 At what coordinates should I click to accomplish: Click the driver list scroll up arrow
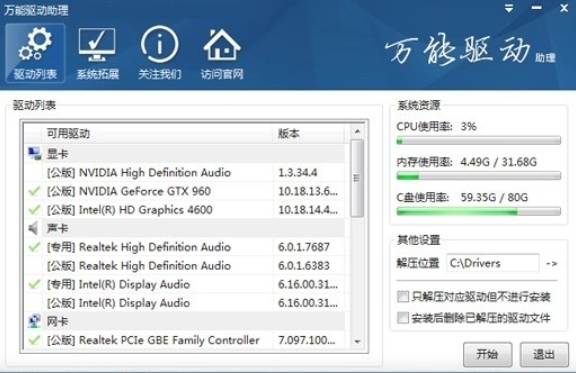(357, 131)
